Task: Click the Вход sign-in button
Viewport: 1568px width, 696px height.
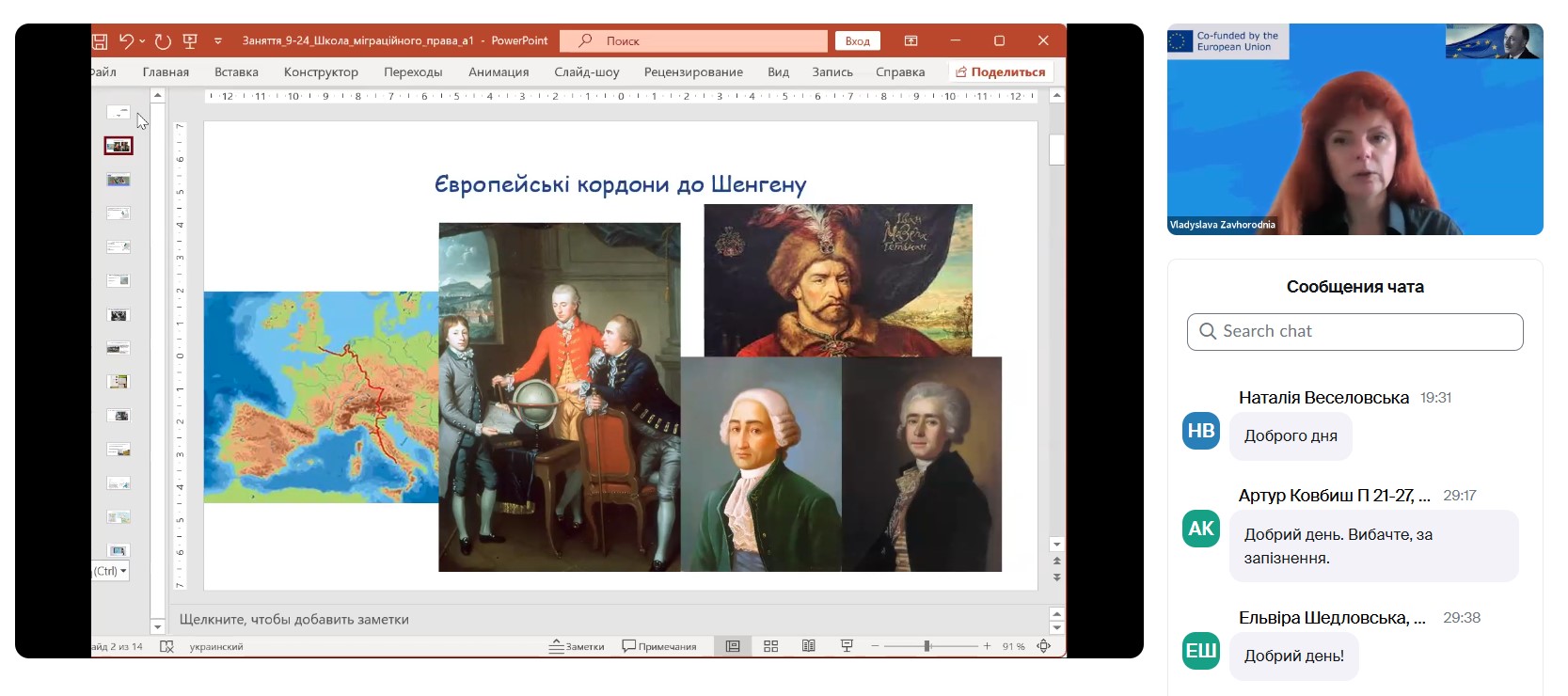Action: coord(857,40)
